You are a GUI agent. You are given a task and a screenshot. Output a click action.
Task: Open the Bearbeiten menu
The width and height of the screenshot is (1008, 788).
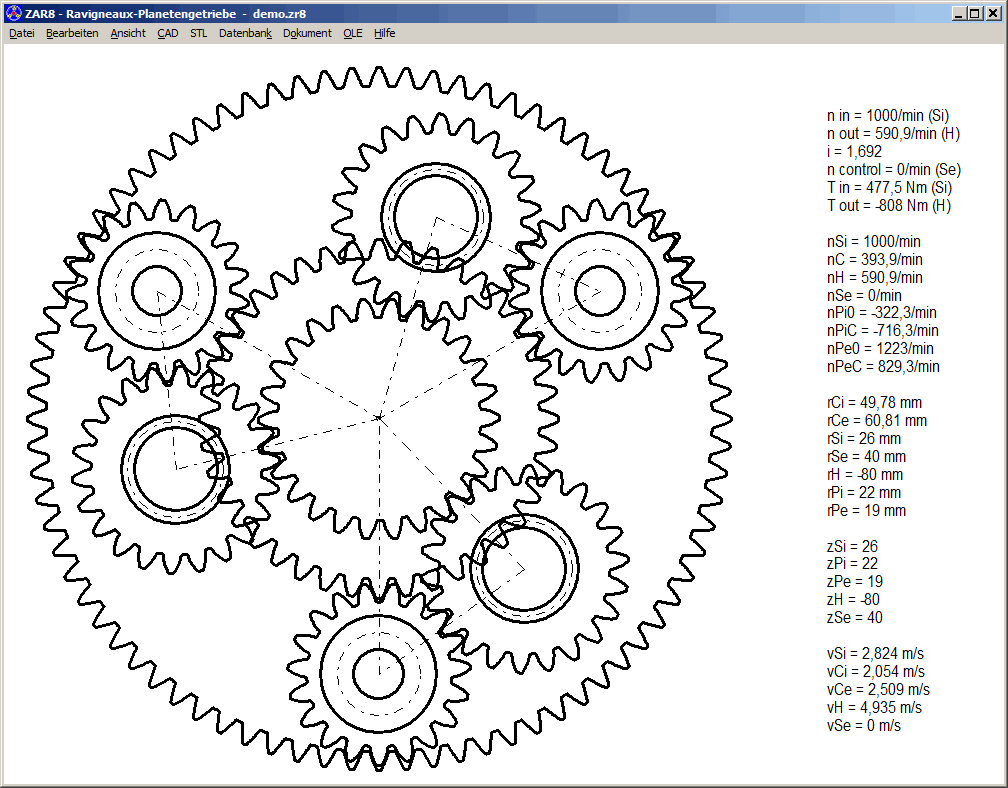coord(72,33)
